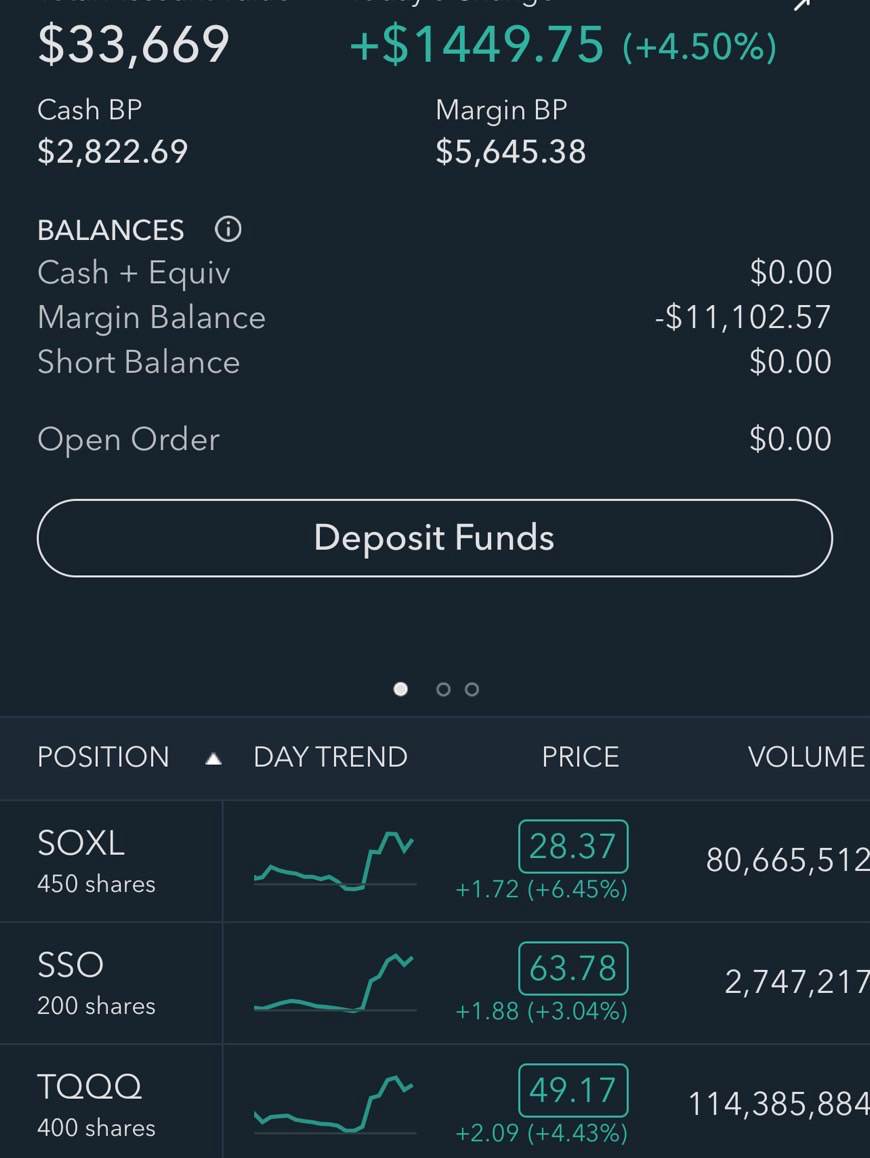This screenshot has width=870, height=1158.
Task: Click the SSO price box 63.78
Action: pos(573,968)
